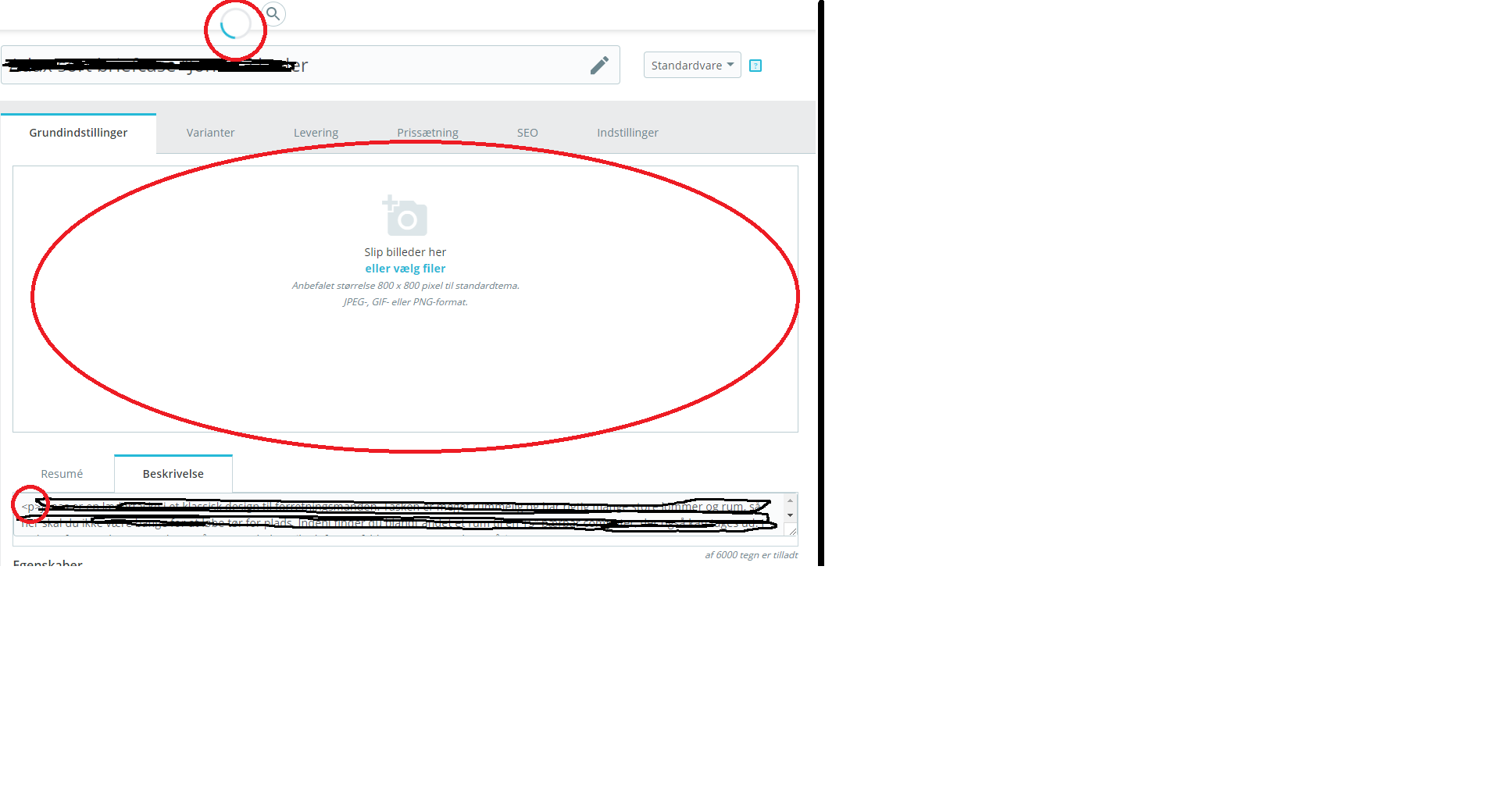Click the 'JPEG-, GIF- eller PNG-format.' text
Image resolution: width=1500 pixels, height=812 pixels.
405,302
